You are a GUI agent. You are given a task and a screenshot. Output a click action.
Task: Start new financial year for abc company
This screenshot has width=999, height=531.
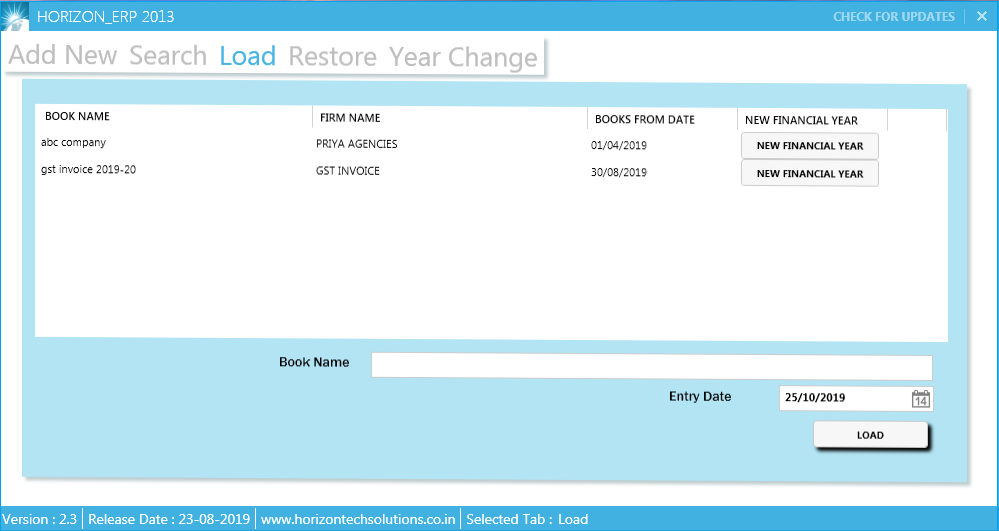click(x=810, y=146)
